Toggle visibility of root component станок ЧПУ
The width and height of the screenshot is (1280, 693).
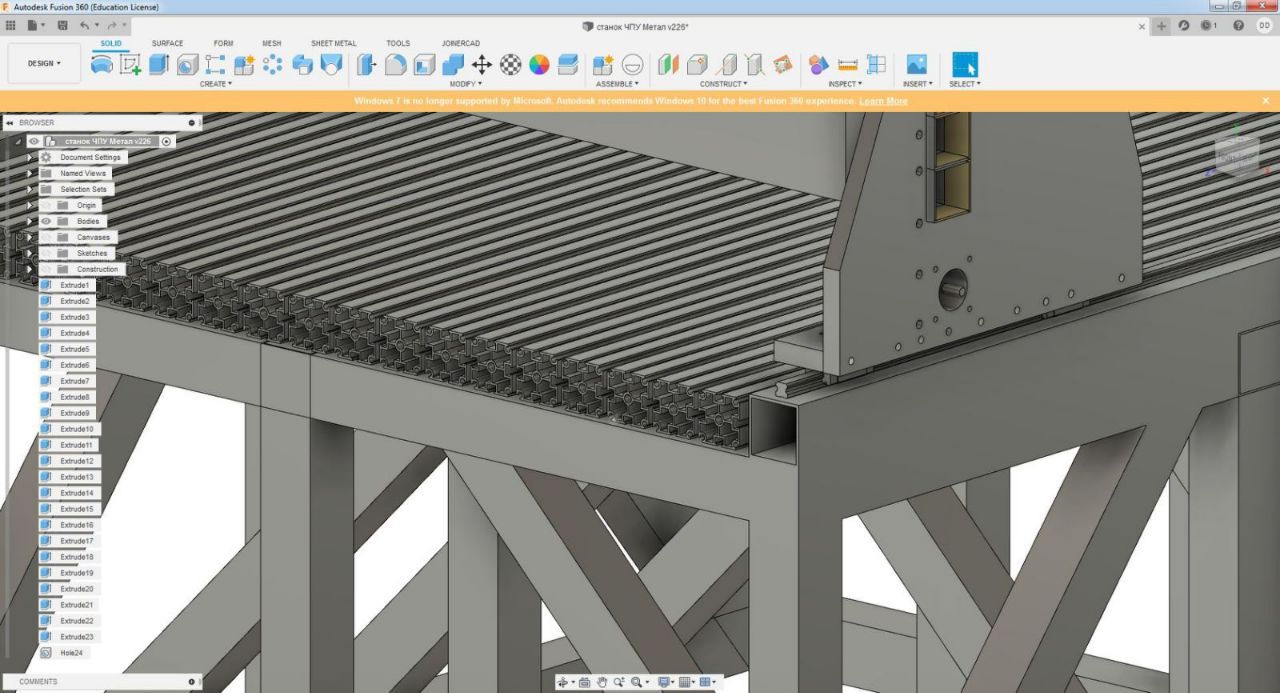pos(34,141)
